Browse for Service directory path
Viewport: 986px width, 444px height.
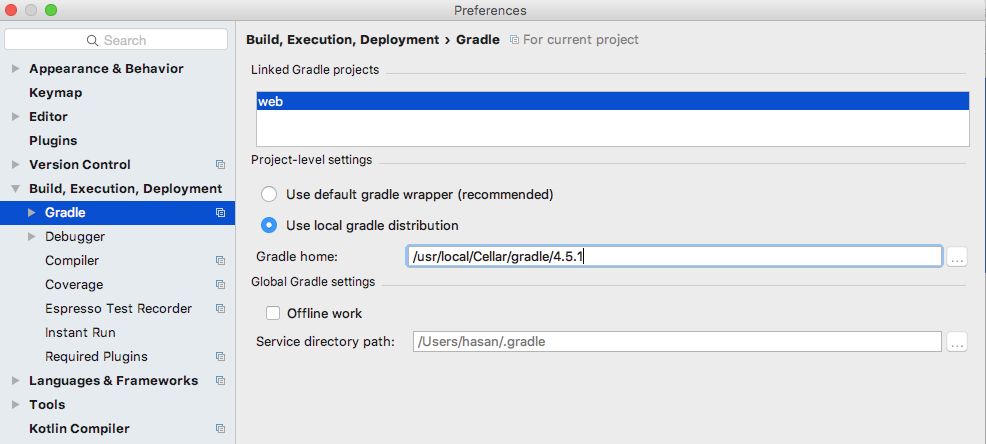click(x=956, y=342)
